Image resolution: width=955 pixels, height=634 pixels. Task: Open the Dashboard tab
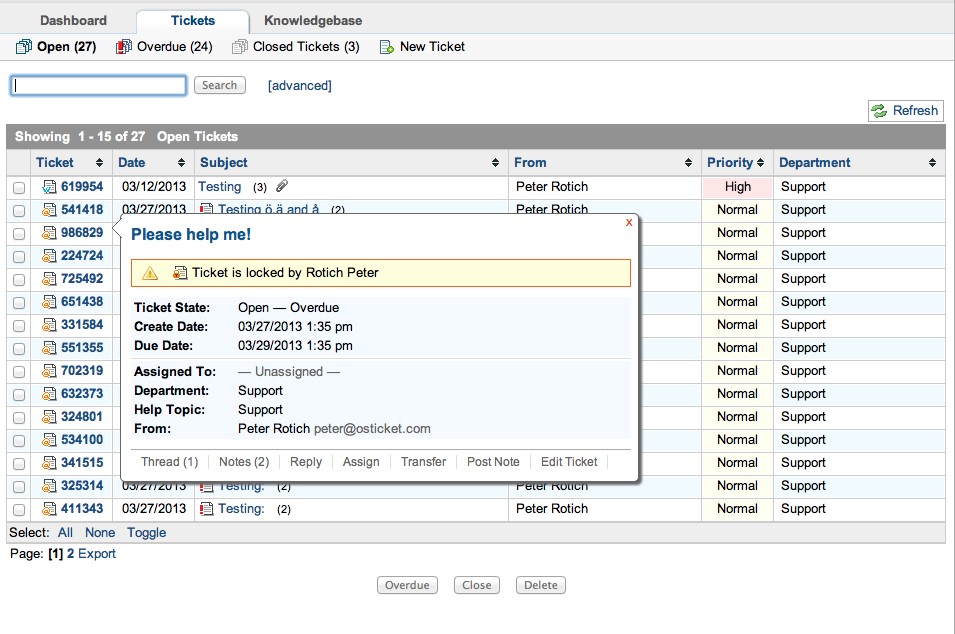73,20
